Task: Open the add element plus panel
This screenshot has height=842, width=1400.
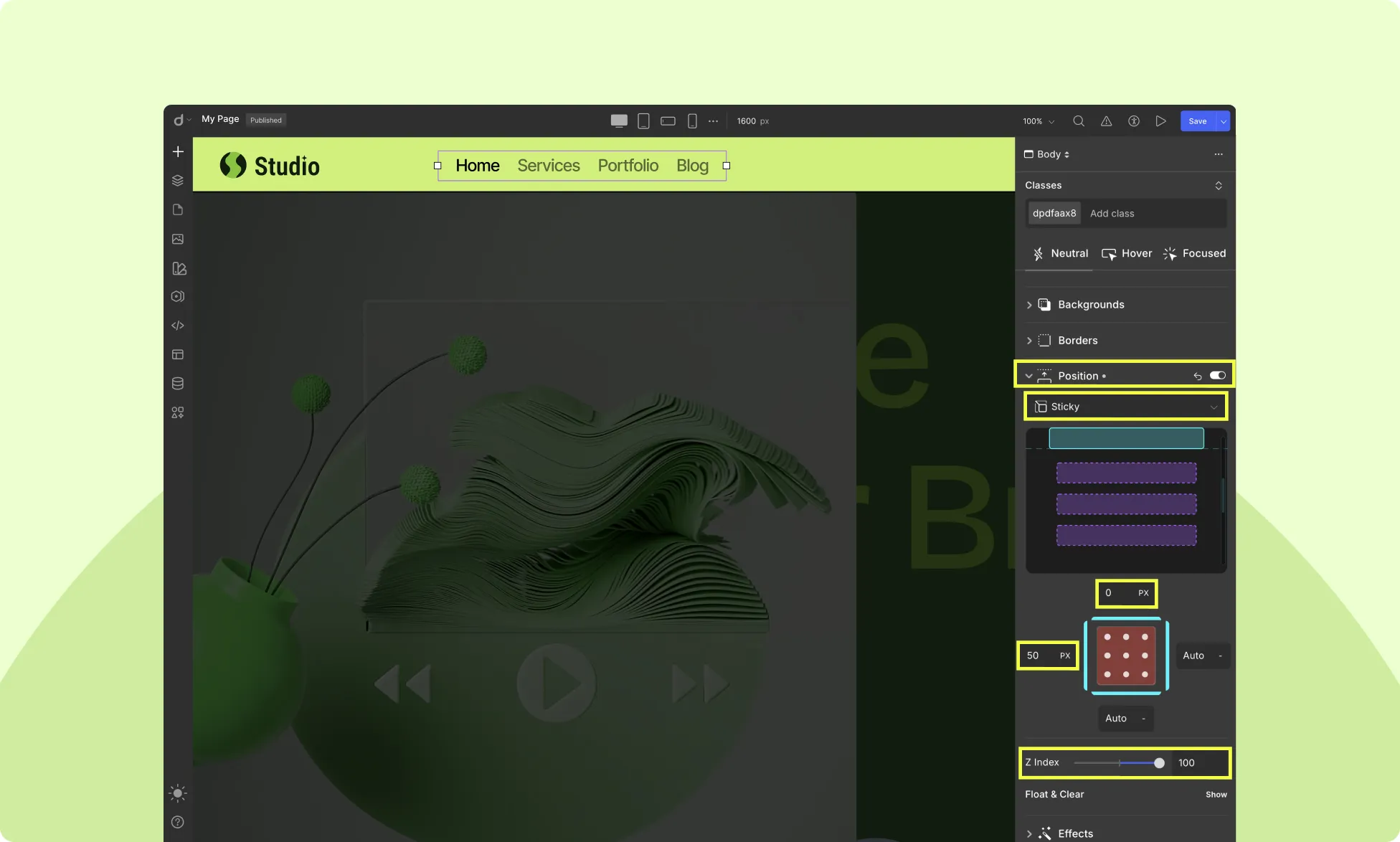Action: pos(178,151)
